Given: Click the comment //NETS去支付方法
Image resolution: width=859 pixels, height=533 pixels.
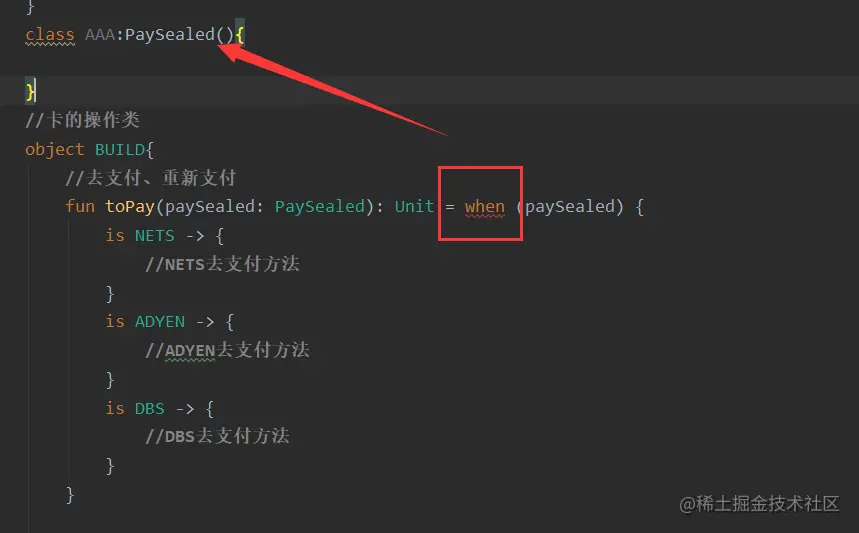Looking at the screenshot, I should (222, 264).
